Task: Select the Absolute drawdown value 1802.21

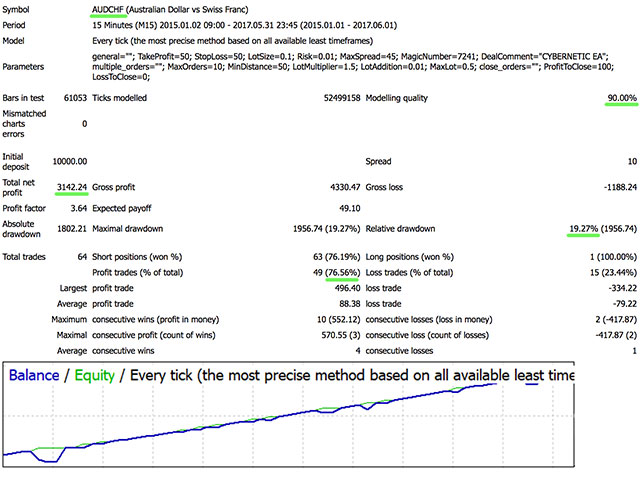Action: (66, 229)
